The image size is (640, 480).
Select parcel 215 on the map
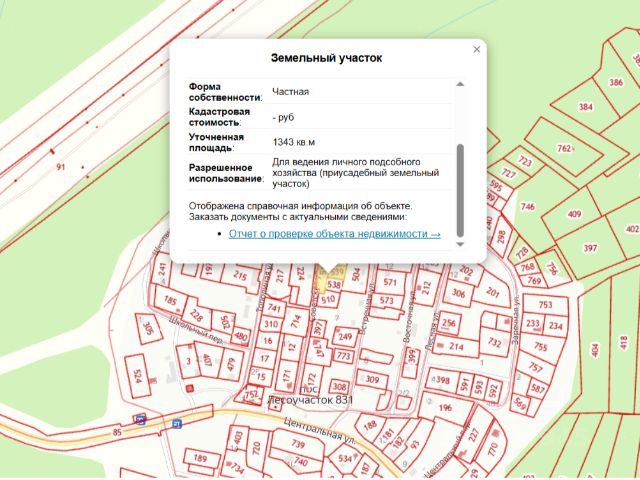240,276
